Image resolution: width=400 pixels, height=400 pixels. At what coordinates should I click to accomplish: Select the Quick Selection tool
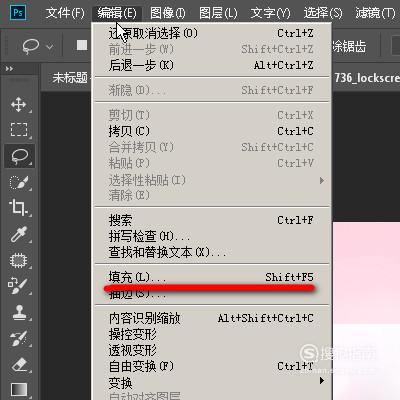19,182
